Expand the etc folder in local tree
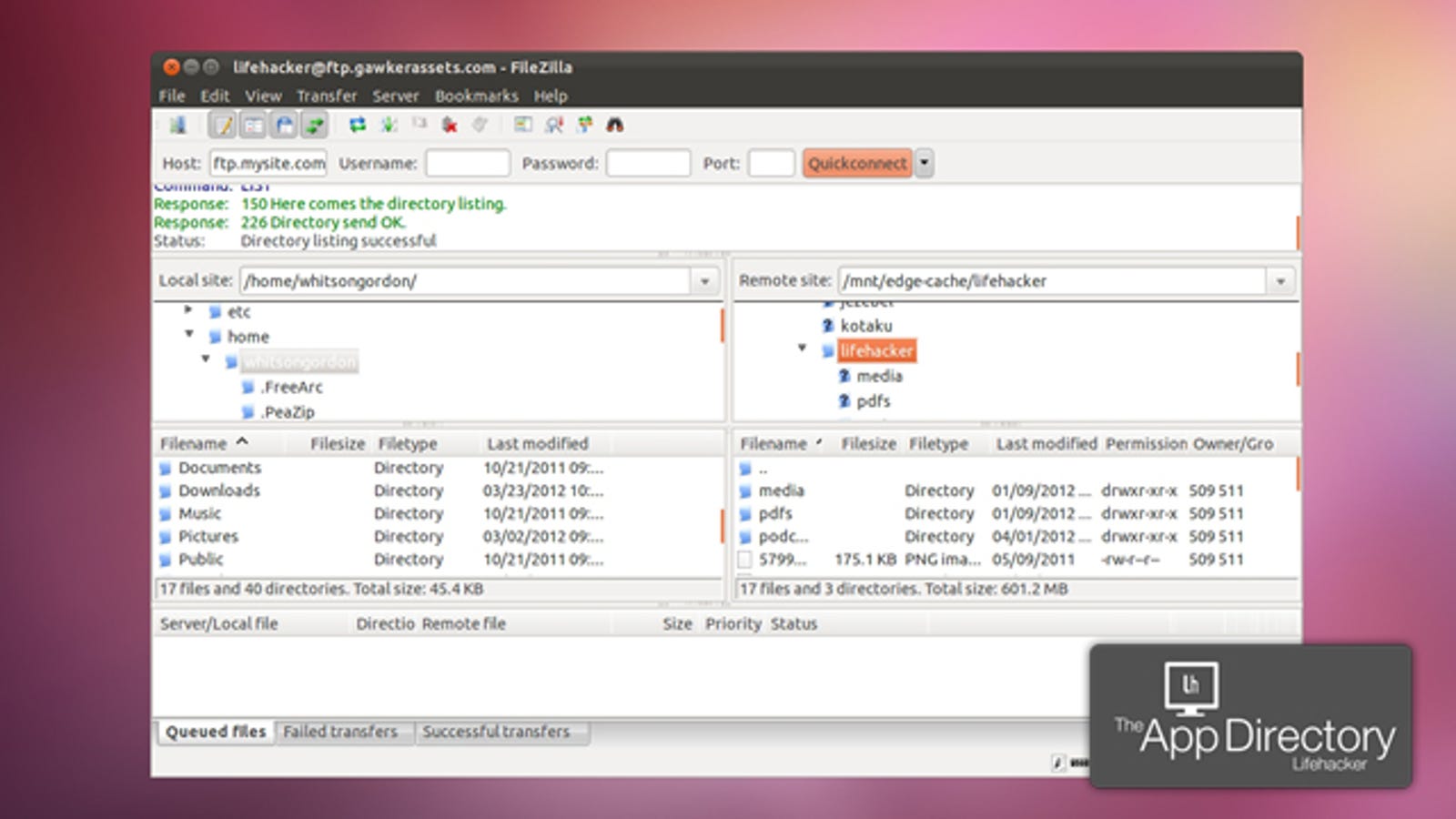The width and height of the screenshot is (1456, 819). (188, 310)
